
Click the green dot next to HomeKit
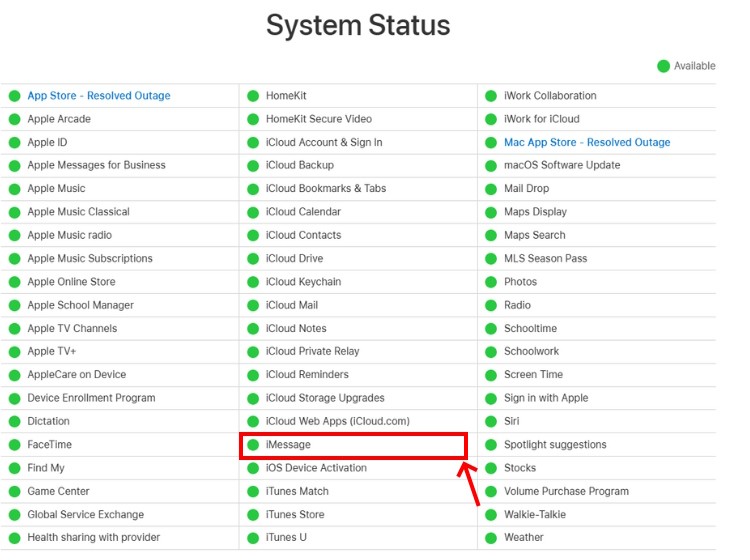tap(253, 96)
